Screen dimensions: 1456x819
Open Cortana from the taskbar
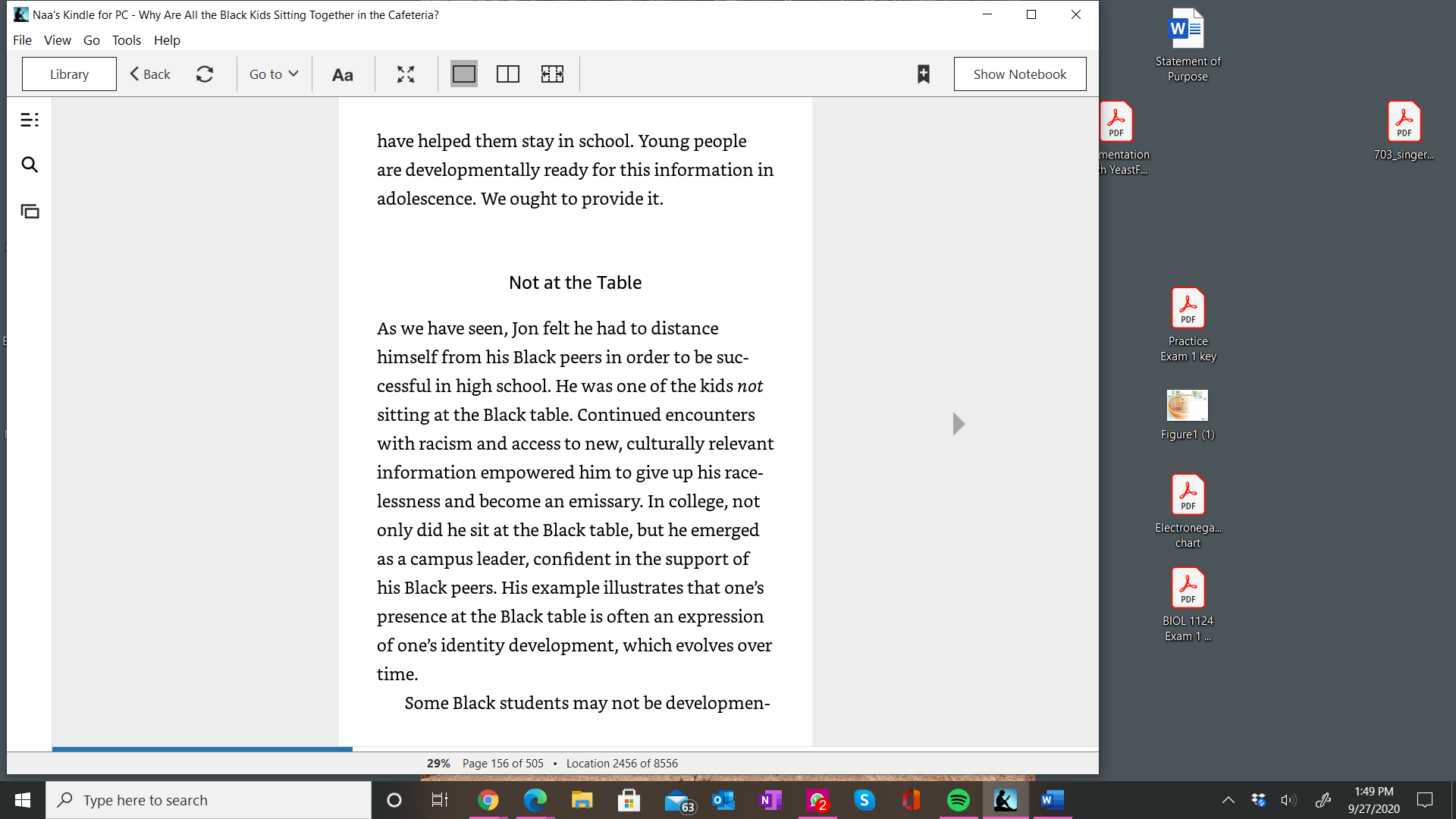[x=394, y=800]
